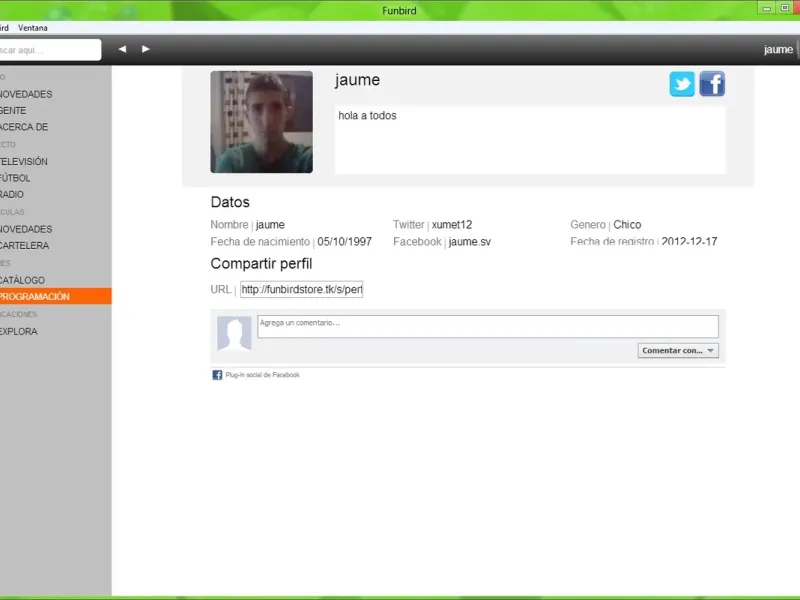
Task: Click the Genero value Chico
Action: coord(627,224)
